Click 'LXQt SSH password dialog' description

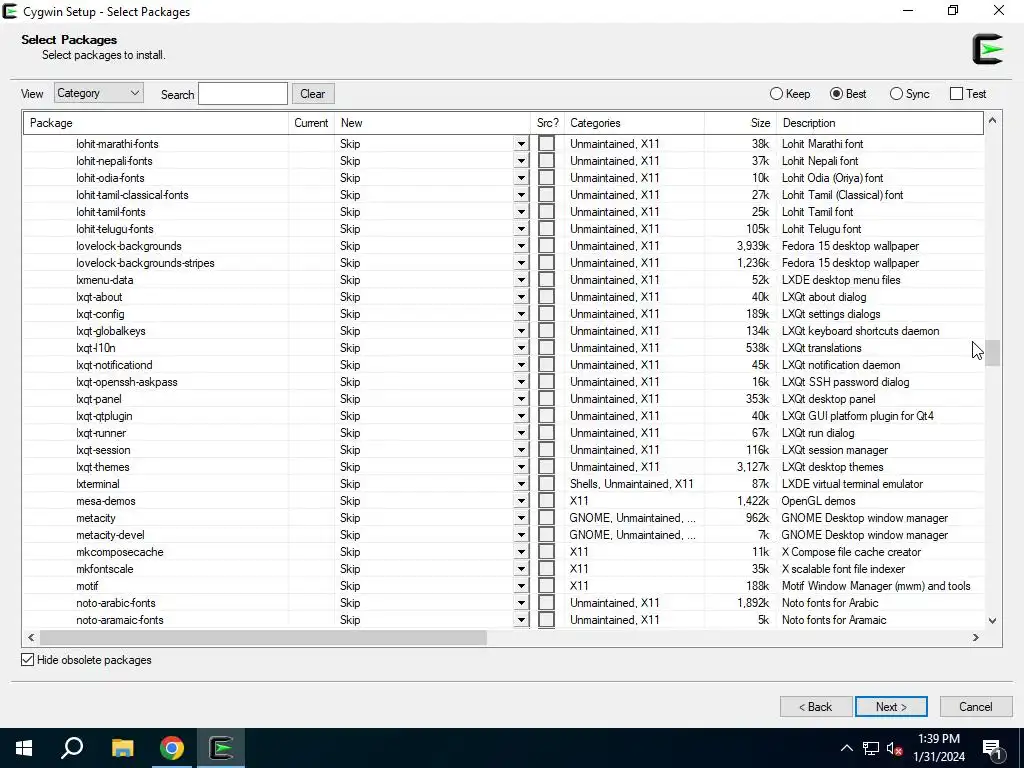[845, 382]
